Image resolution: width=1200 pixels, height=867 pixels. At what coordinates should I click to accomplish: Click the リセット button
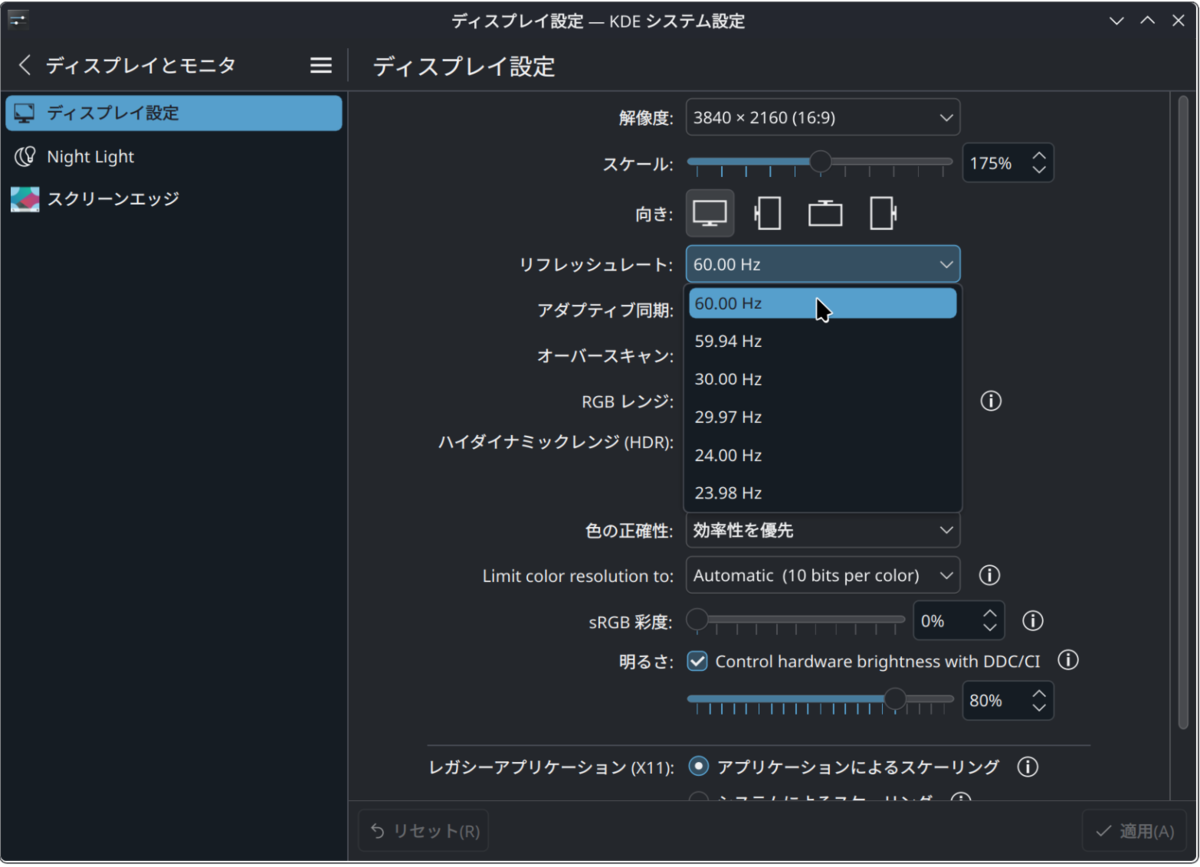[x=422, y=830]
